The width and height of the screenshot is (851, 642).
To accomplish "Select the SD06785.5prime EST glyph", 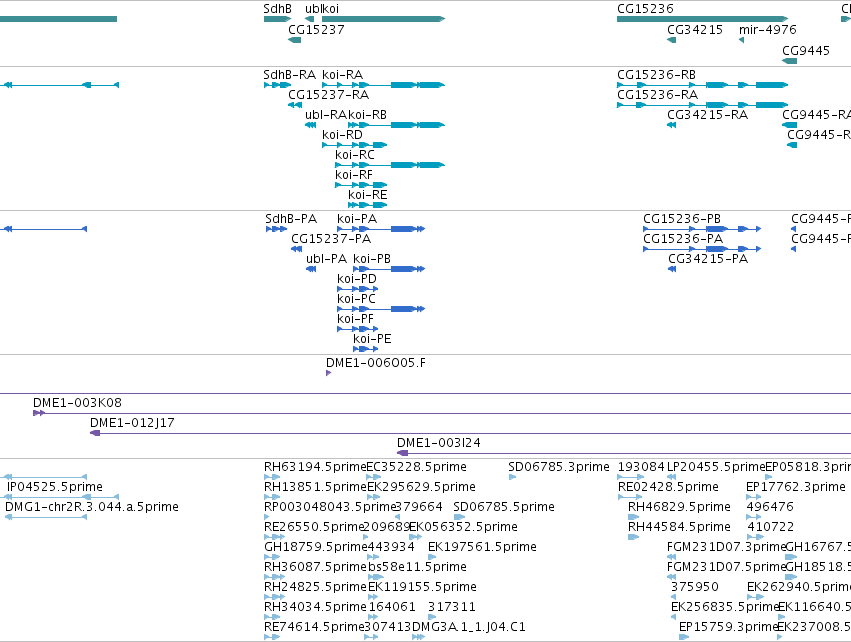I will 459,517.
